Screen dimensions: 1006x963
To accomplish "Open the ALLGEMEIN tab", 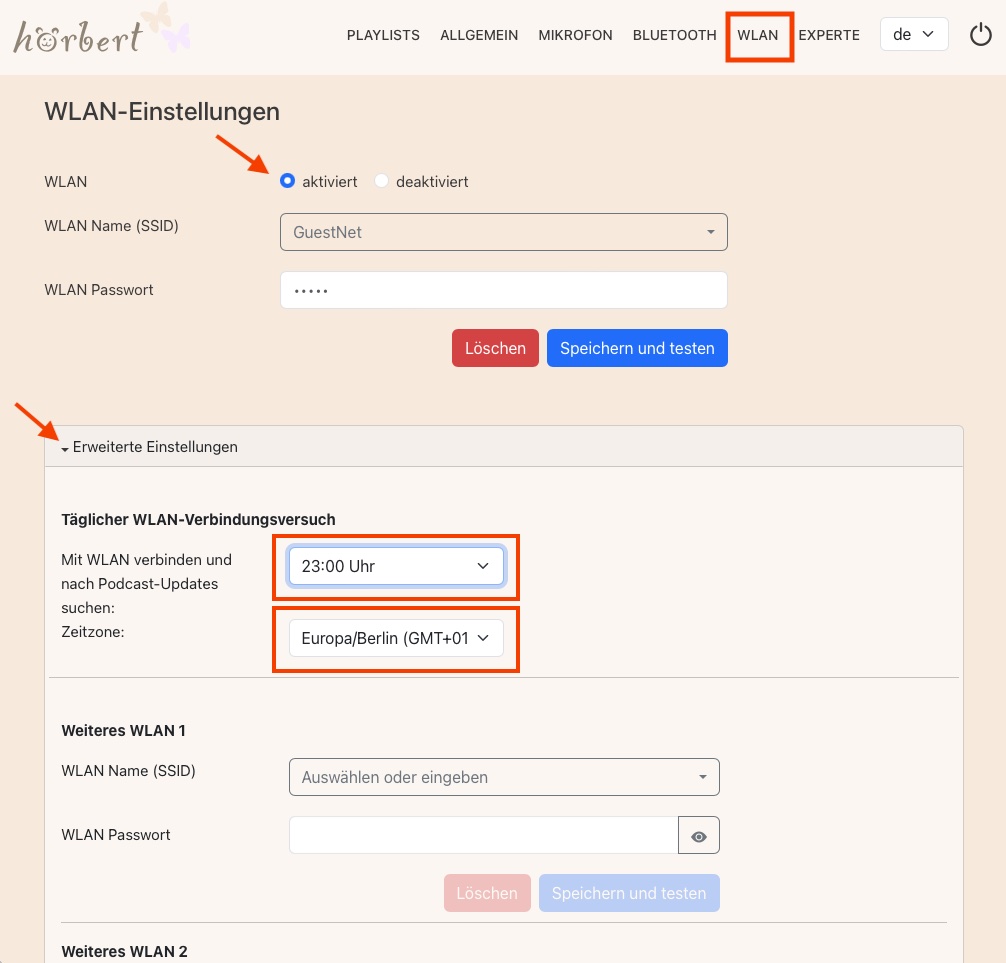I will point(479,35).
